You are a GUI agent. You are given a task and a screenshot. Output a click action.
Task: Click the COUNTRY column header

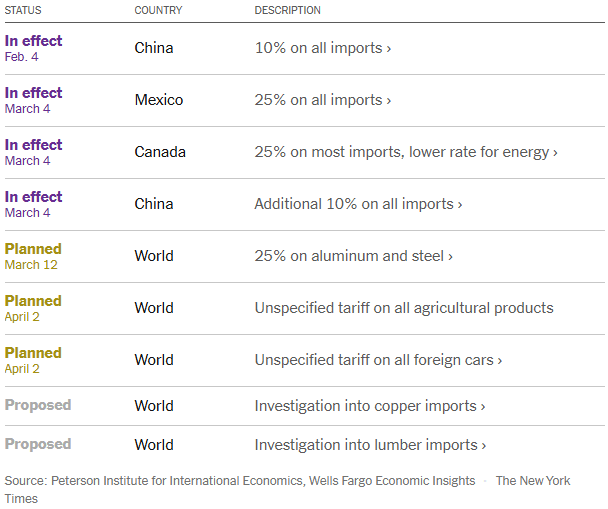pos(159,10)
